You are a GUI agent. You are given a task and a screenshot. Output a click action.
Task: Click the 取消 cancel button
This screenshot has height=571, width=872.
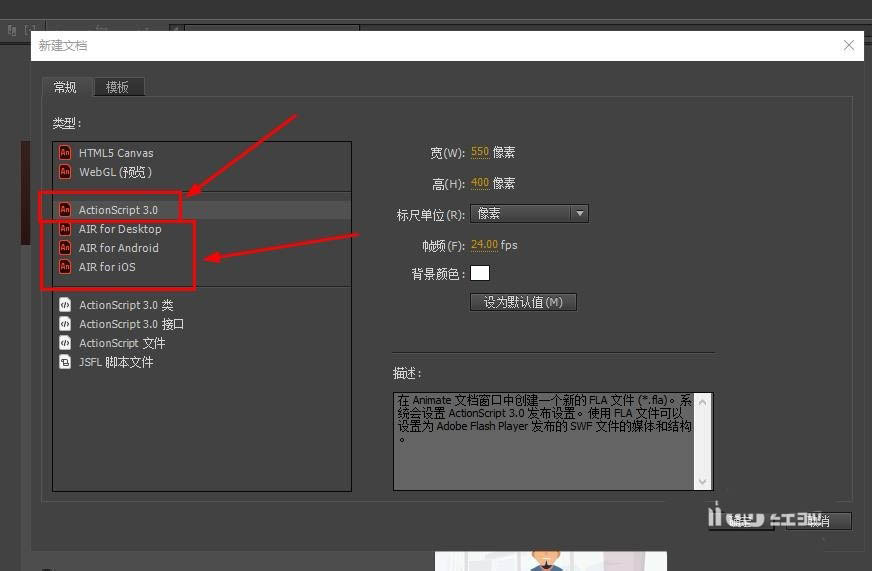[818, 521]
